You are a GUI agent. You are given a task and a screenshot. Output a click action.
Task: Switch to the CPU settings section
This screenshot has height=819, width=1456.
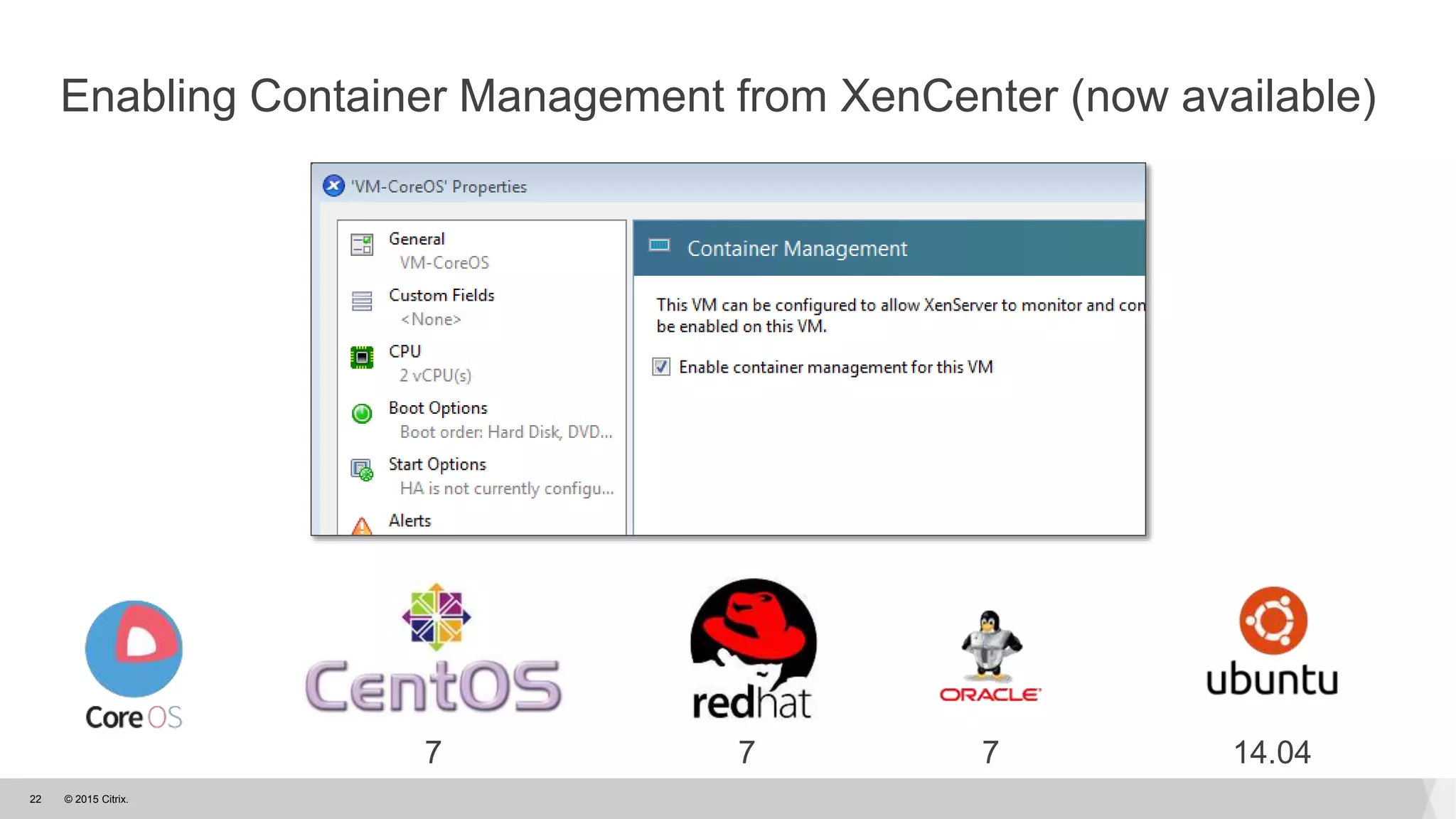click(482, 363)
